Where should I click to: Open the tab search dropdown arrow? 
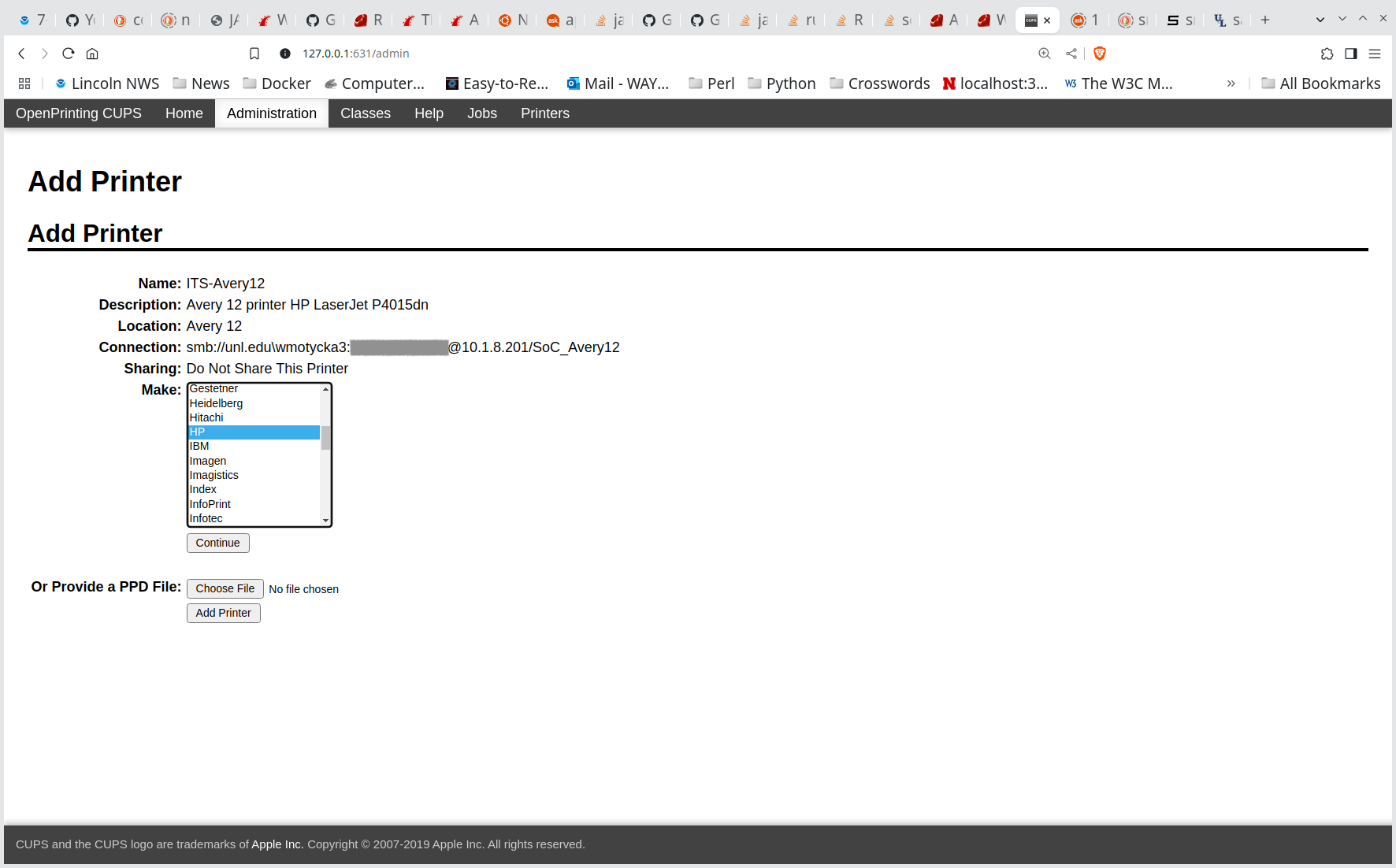point(1320,20)
